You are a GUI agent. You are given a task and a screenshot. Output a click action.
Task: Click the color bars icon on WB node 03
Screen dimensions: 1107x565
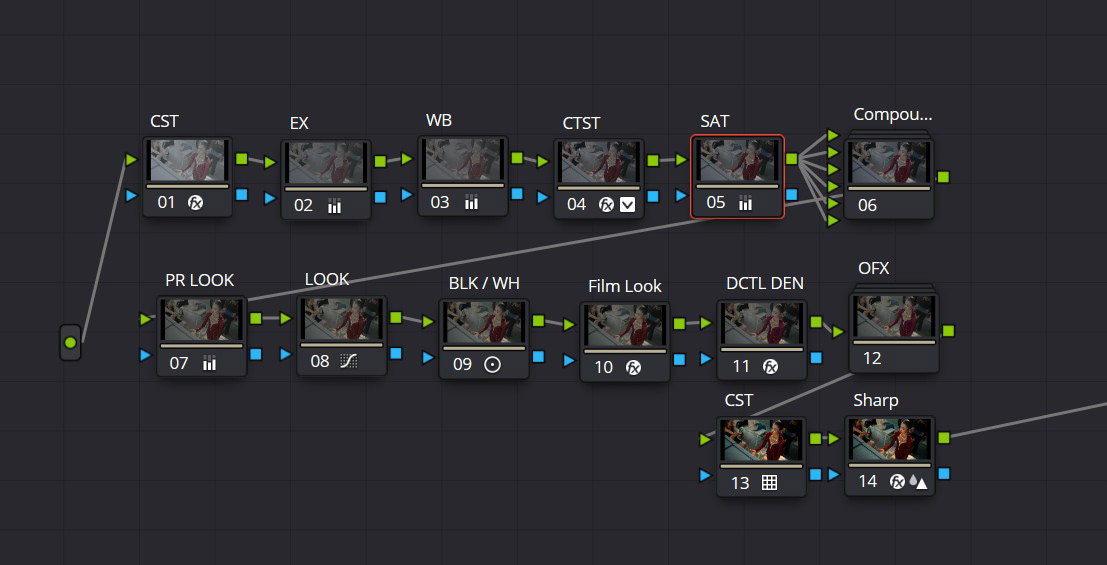coord(472,203)
